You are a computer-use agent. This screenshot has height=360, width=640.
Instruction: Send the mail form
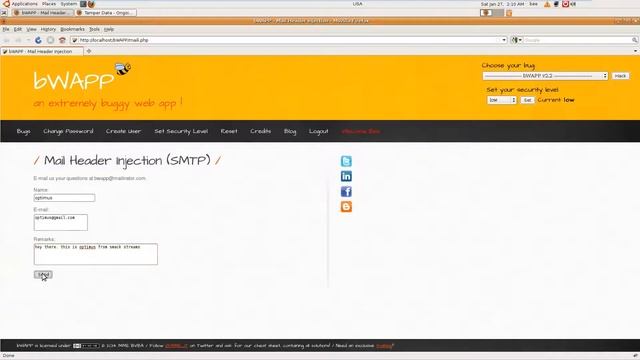[43, 275]
